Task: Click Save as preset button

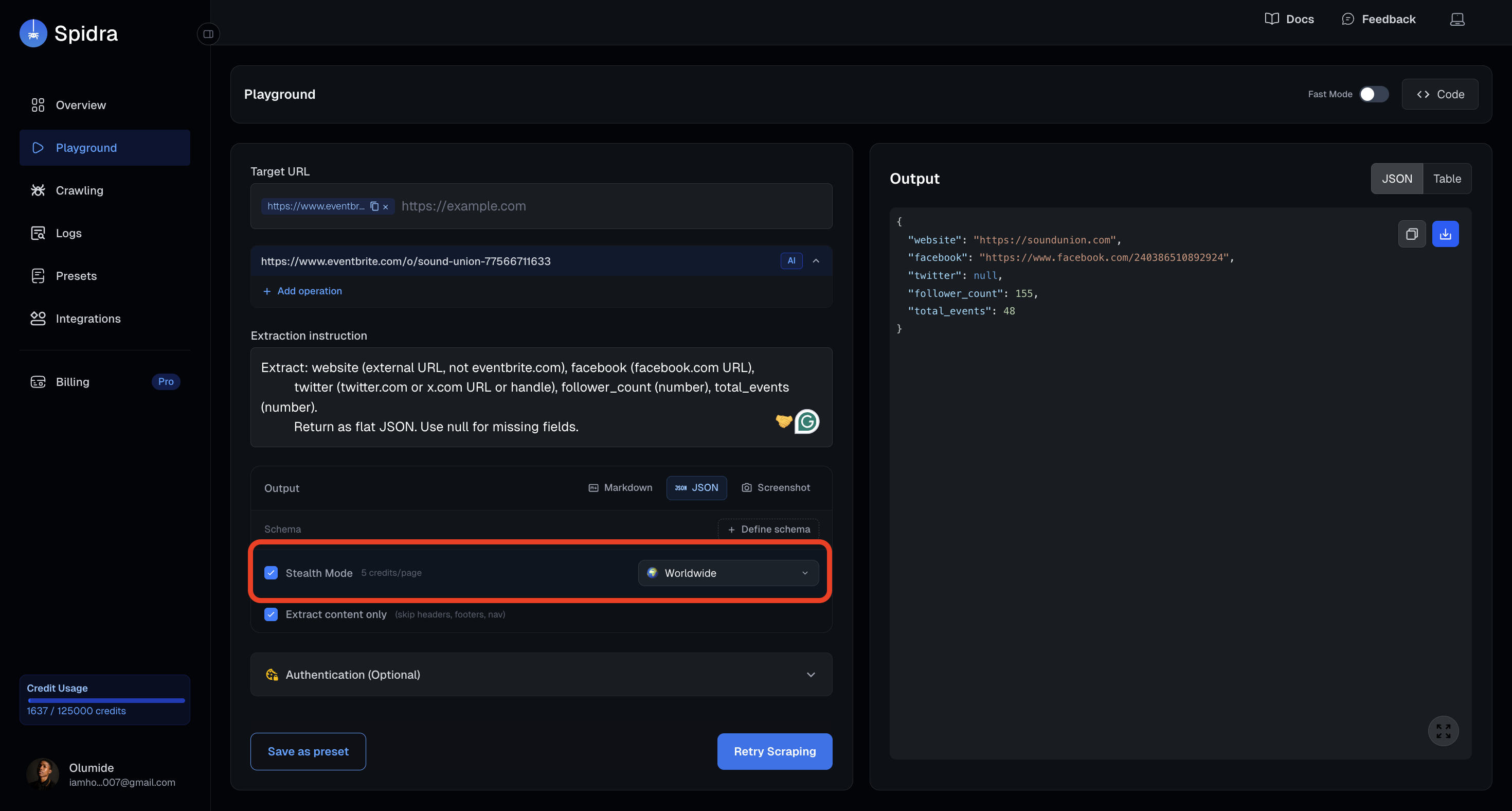Action: click(308, 751)
